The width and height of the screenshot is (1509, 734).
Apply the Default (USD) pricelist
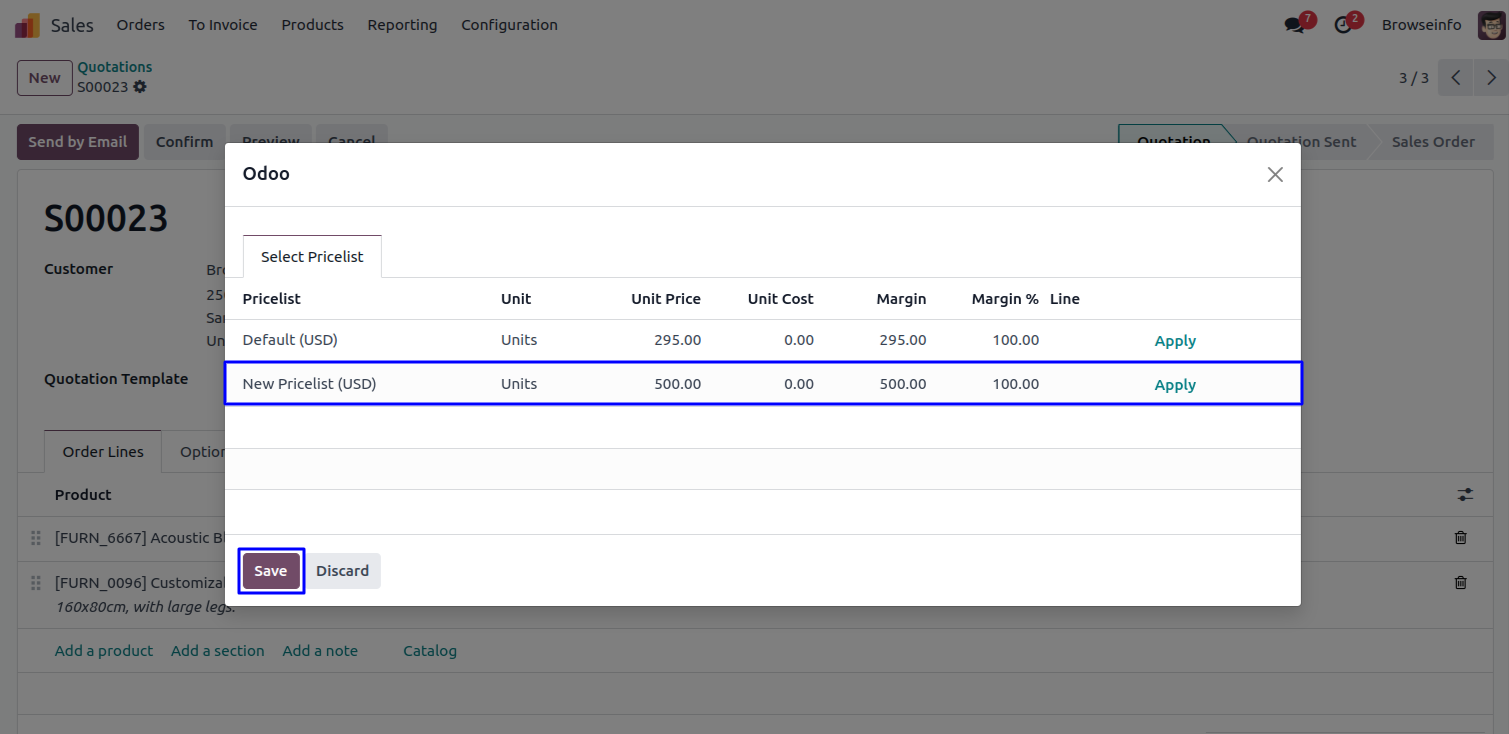click(1175, 341)
